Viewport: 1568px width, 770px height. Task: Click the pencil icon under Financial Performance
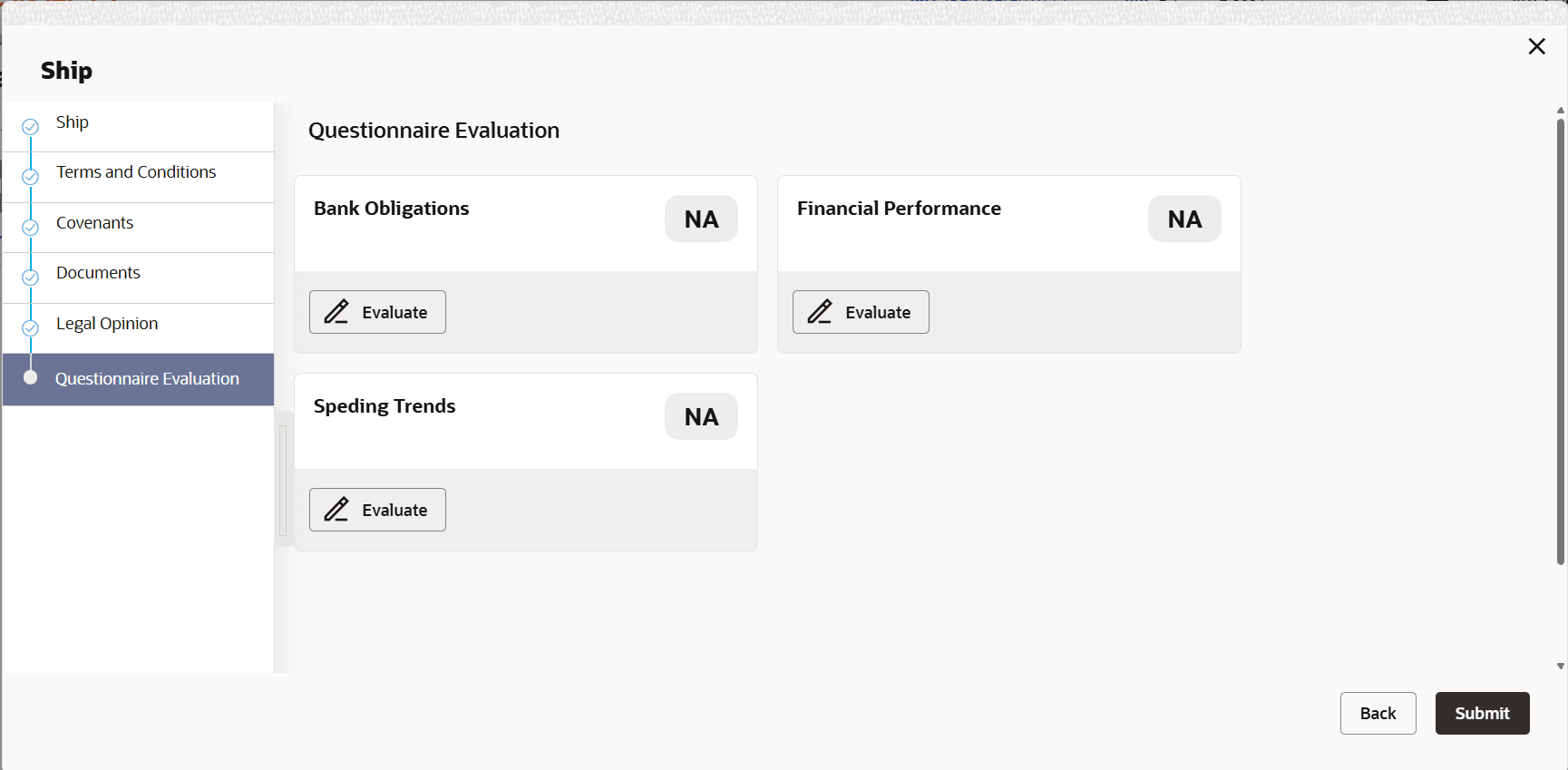(820, 312)
